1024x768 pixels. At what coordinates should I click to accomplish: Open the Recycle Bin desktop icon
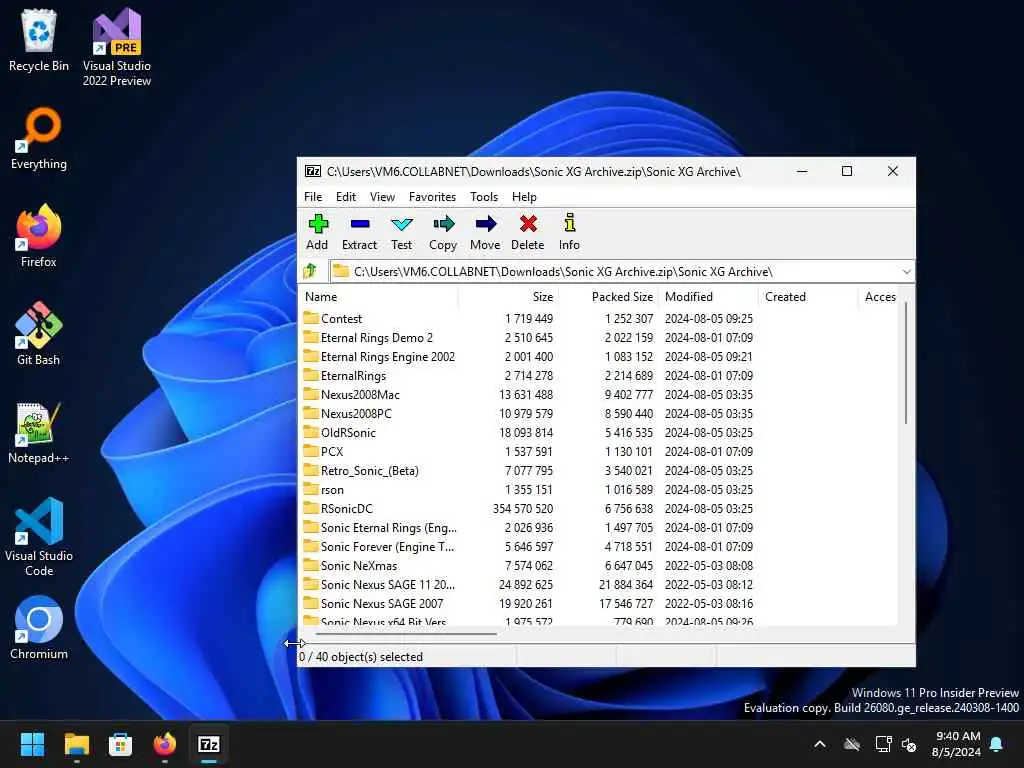pos(39,40)
